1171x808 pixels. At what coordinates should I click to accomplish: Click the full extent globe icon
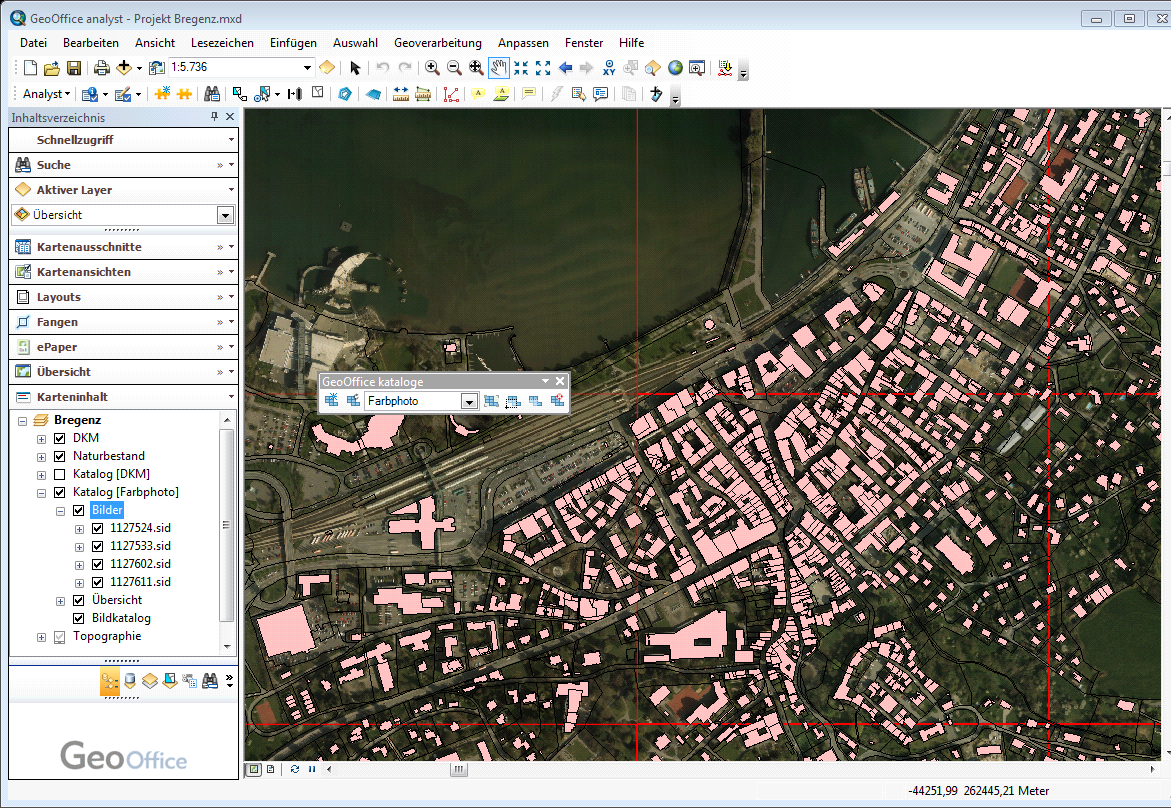[x=675, y=68]
